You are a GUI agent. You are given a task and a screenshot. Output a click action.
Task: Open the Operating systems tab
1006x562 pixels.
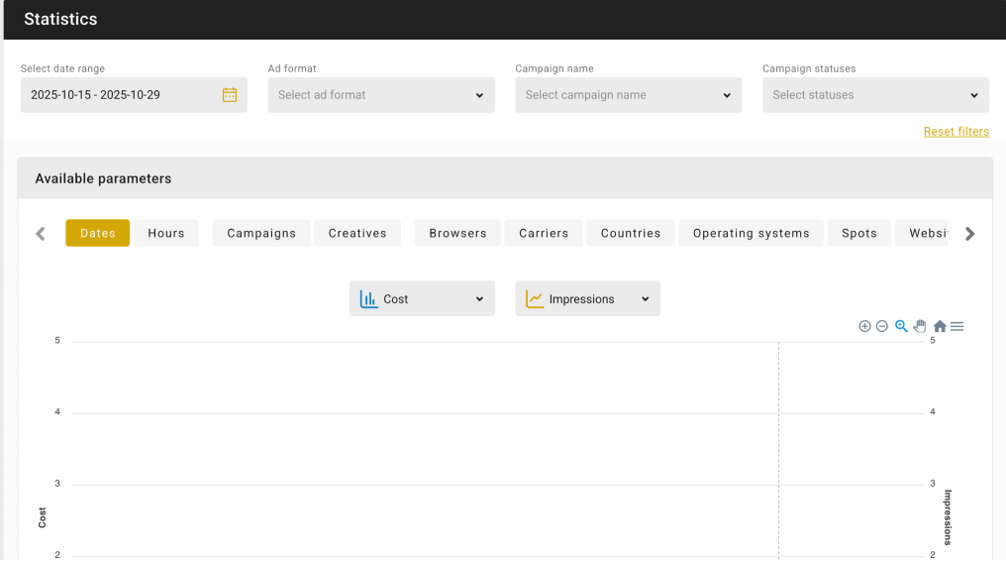click(751, 233)
